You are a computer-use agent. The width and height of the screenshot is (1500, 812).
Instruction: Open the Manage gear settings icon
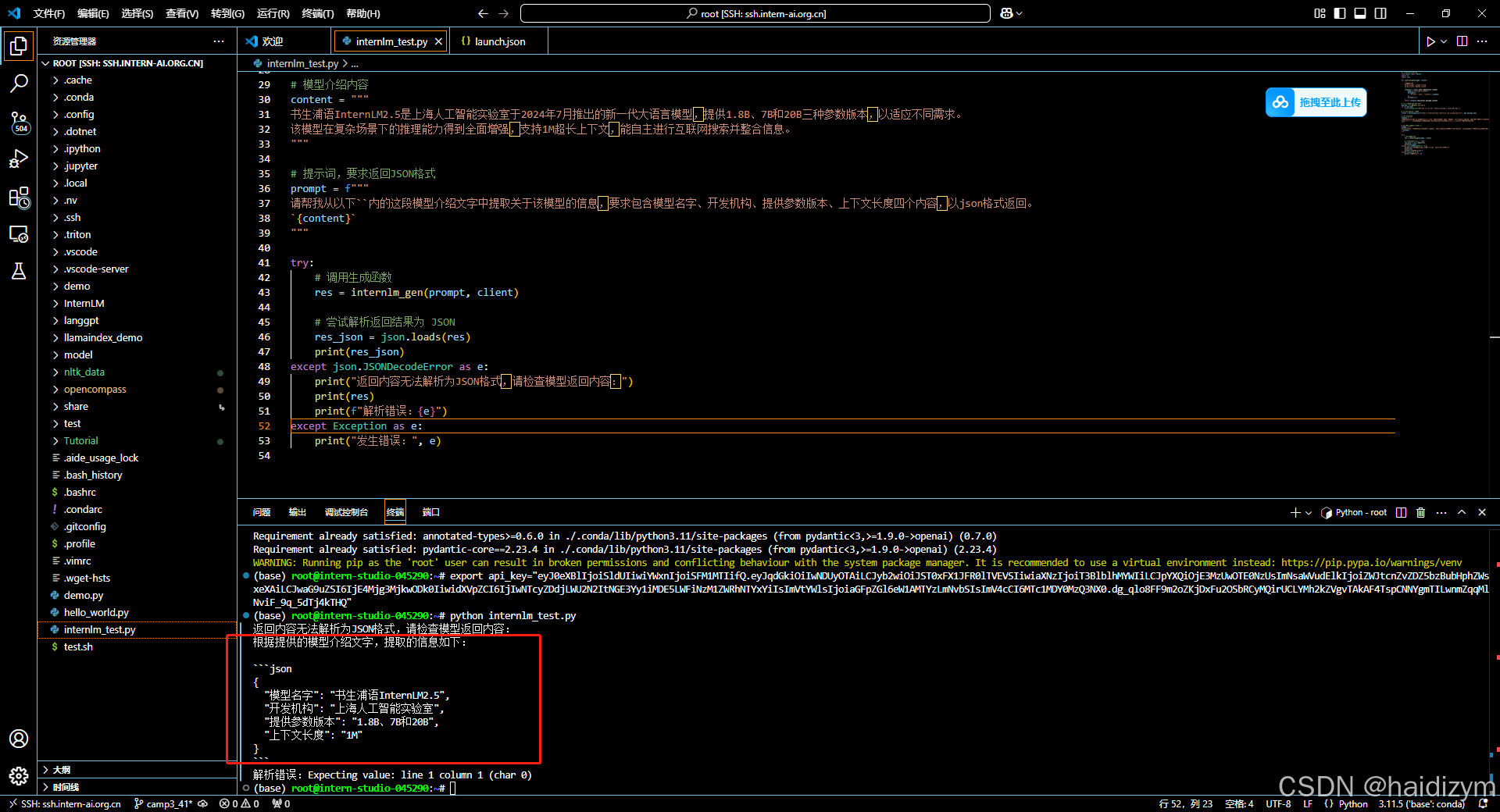point(19,775)
